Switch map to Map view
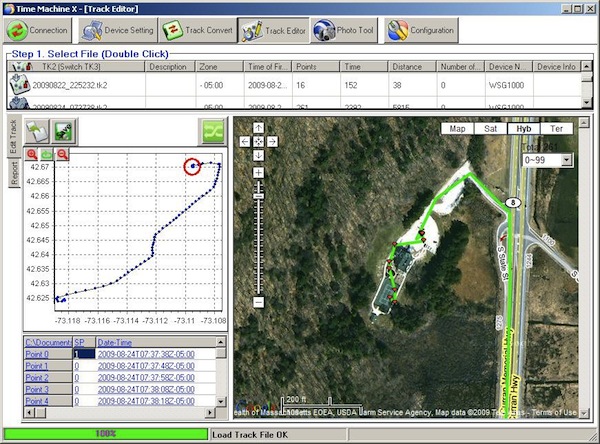This screenshot has height=444, width=600. [457, 129]
